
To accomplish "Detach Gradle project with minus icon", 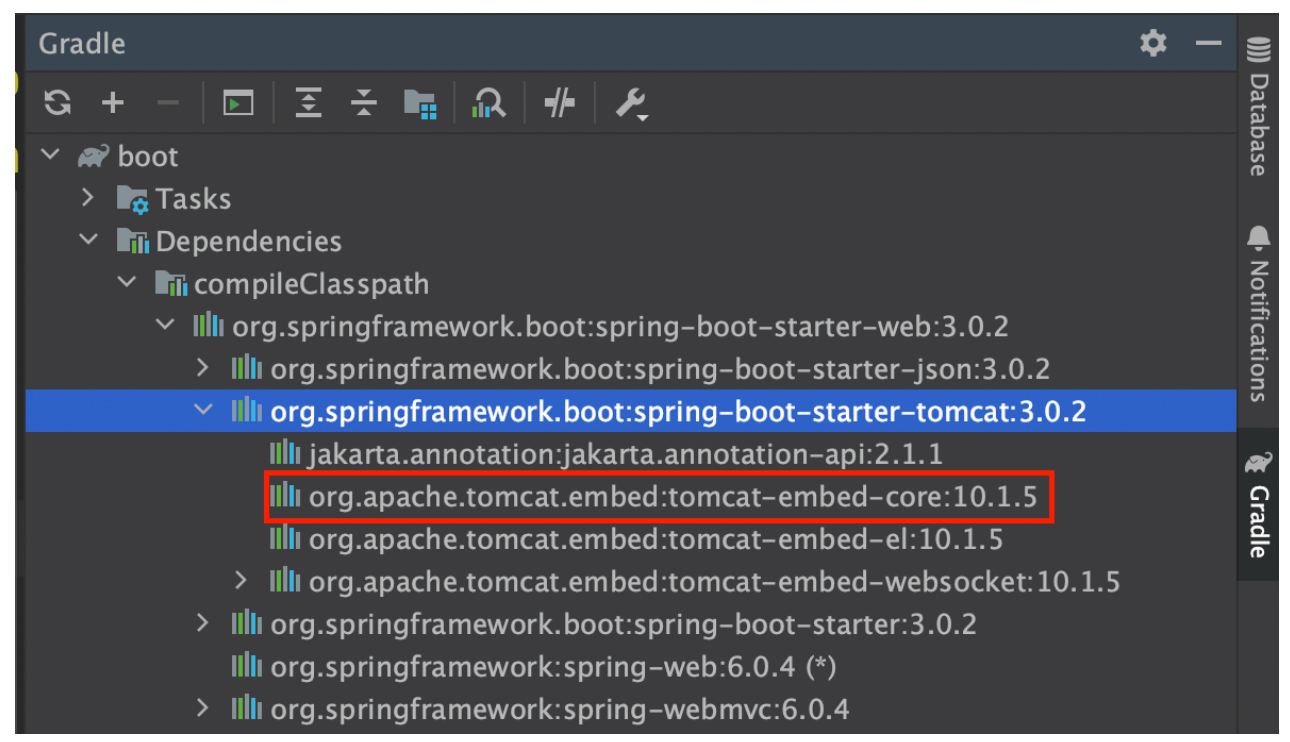I will pos(168,102).
